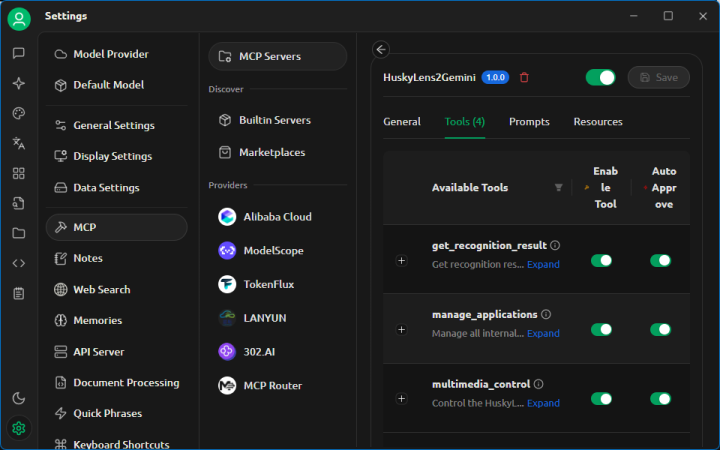Image resolution: width=720 pixels, height=450 pixels.
Task: Switch theme using the moon icon
Action: (18, 398)
